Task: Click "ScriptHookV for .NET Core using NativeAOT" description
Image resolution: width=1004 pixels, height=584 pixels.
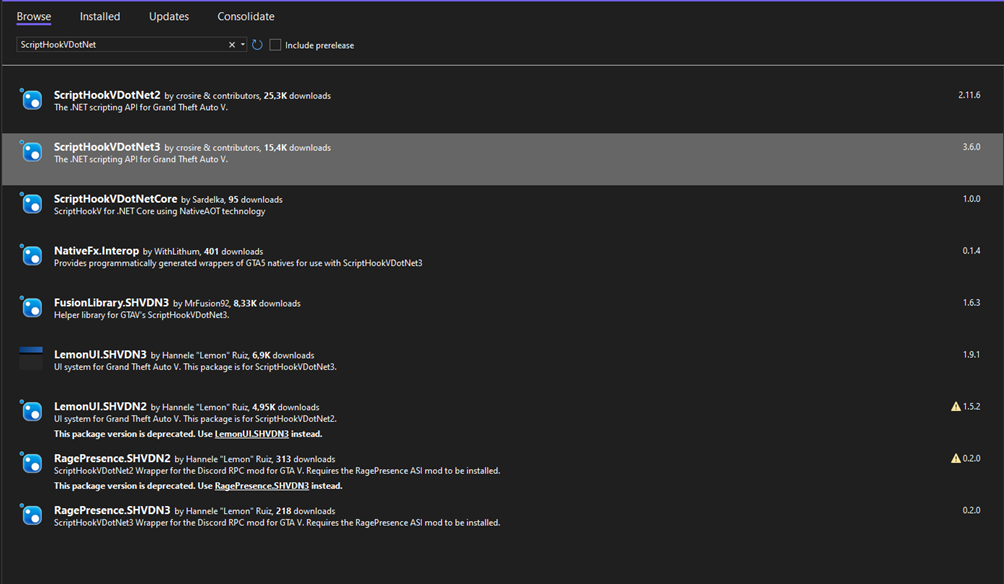Action: [x=159, y=211]
